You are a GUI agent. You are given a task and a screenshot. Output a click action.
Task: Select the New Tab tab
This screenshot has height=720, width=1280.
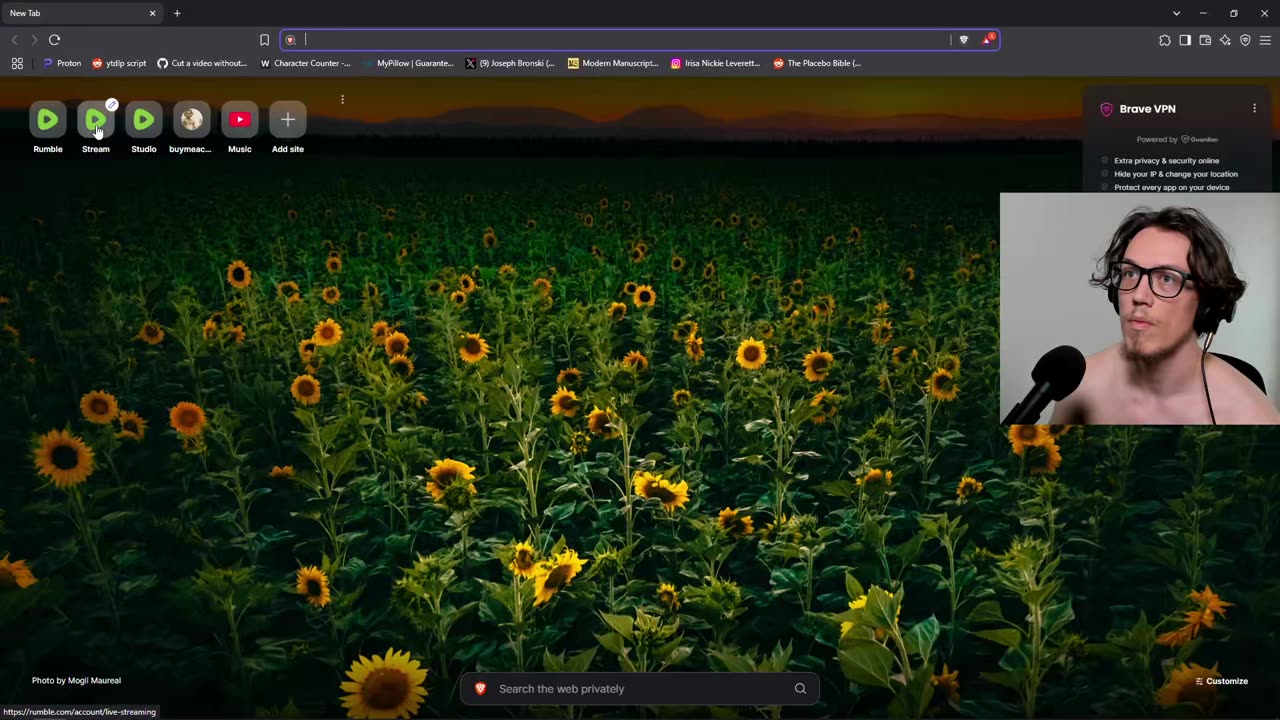click(x=80, y=13)
